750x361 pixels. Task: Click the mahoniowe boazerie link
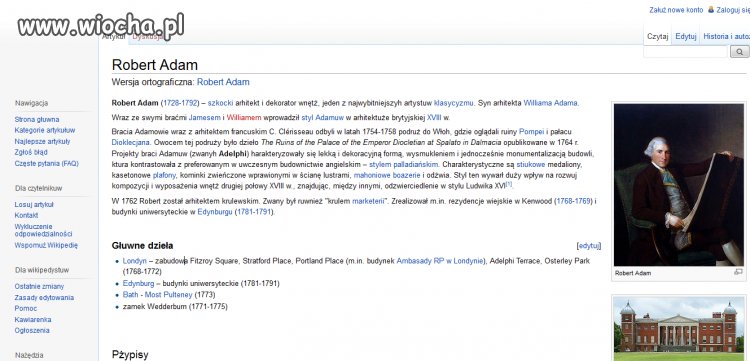pyautogui.click(x=387, y=175)
